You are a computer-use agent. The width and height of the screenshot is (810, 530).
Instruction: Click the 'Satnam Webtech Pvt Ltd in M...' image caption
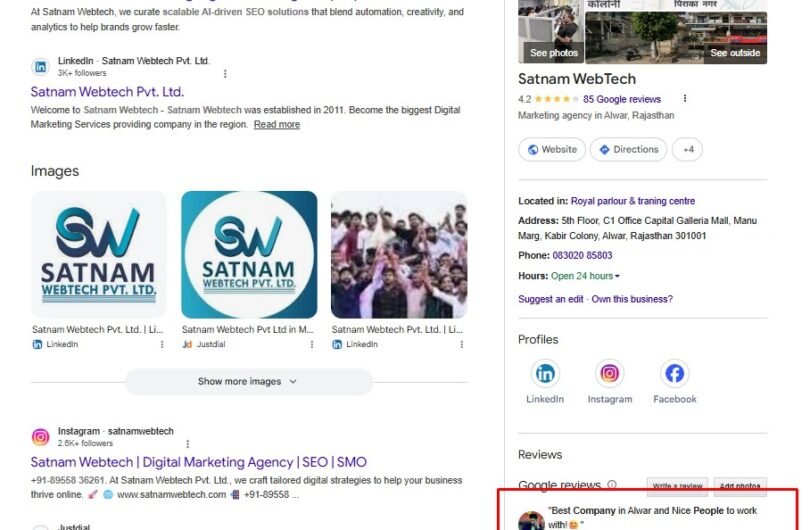248,330
